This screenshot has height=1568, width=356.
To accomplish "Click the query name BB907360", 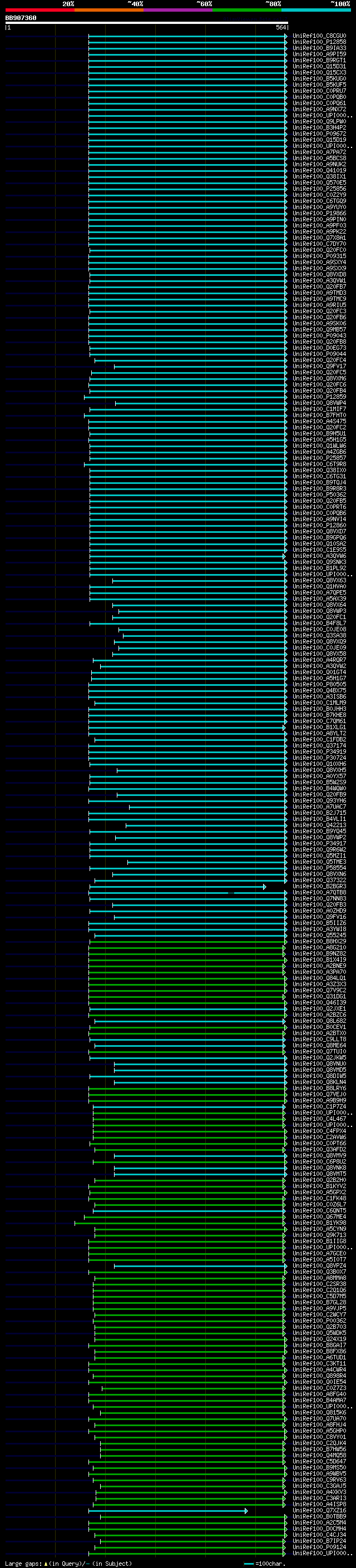I will click(21, 18).
